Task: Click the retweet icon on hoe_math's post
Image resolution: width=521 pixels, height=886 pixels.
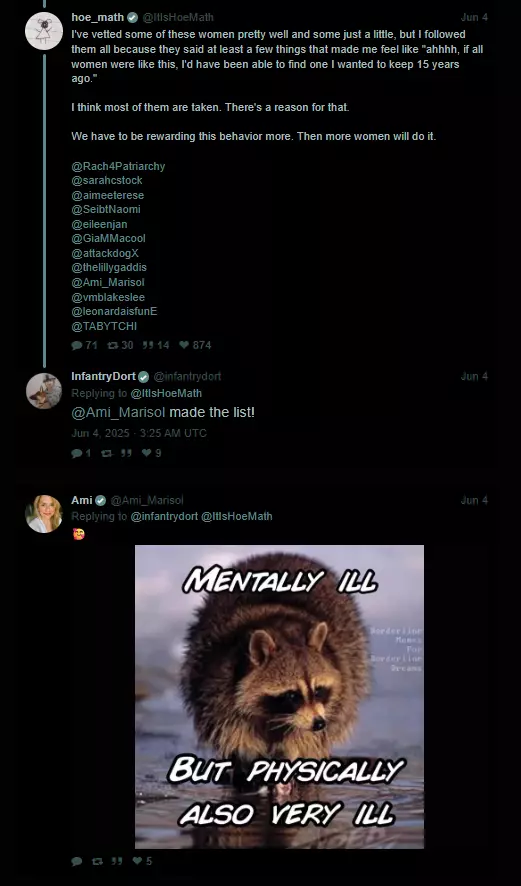Action: (x=112, y=345)
